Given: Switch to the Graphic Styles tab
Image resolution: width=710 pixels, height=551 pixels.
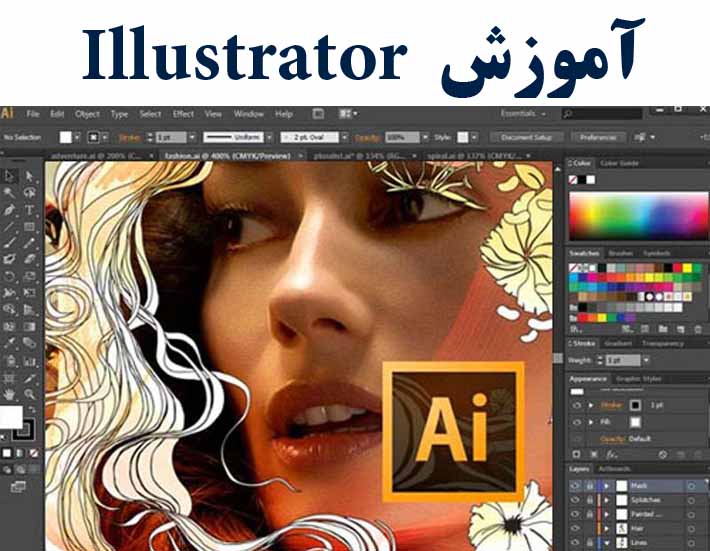Looking at the screenshot, I should coord(638,379).
